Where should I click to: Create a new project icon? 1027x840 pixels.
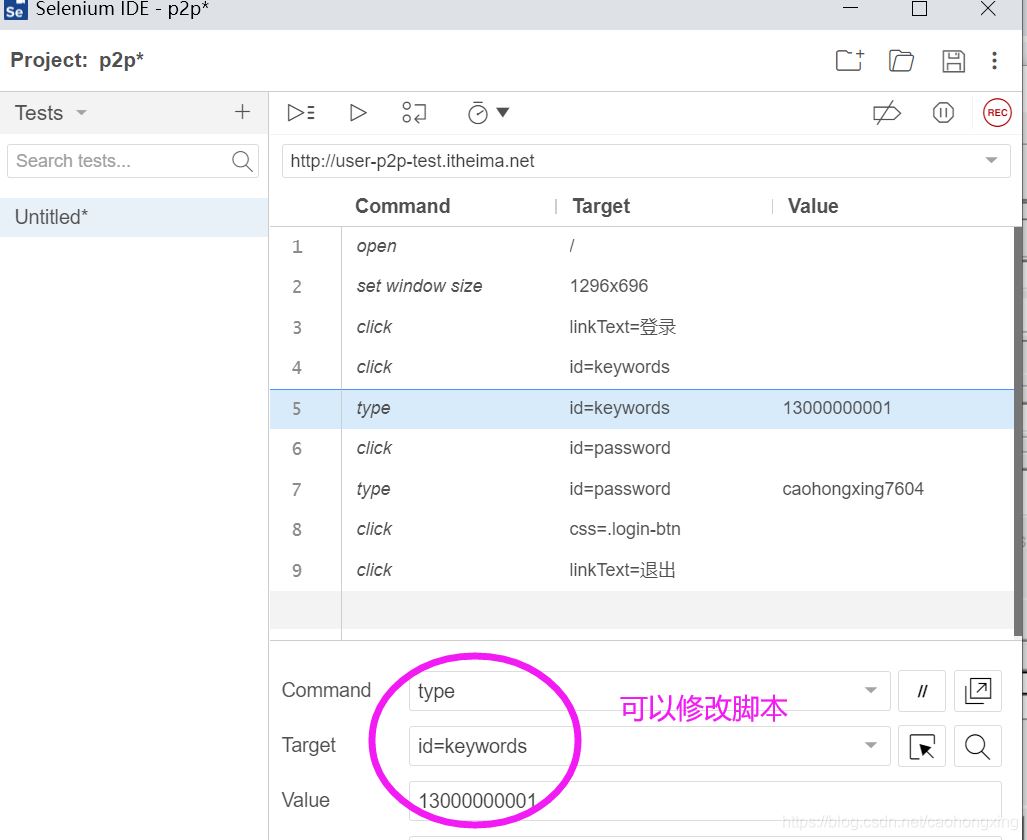coord(850,60)
